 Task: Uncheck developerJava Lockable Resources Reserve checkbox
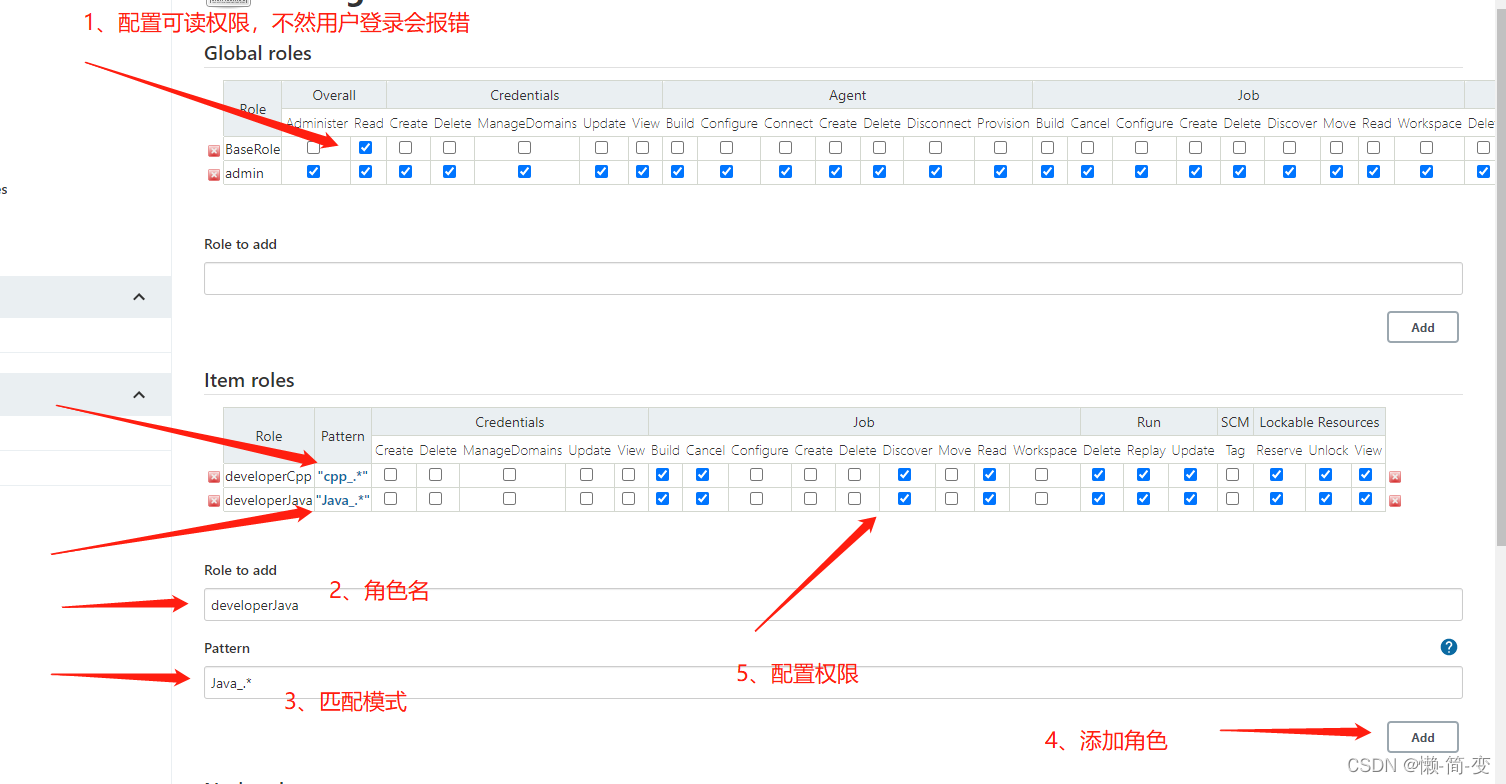click(1277, 498)
